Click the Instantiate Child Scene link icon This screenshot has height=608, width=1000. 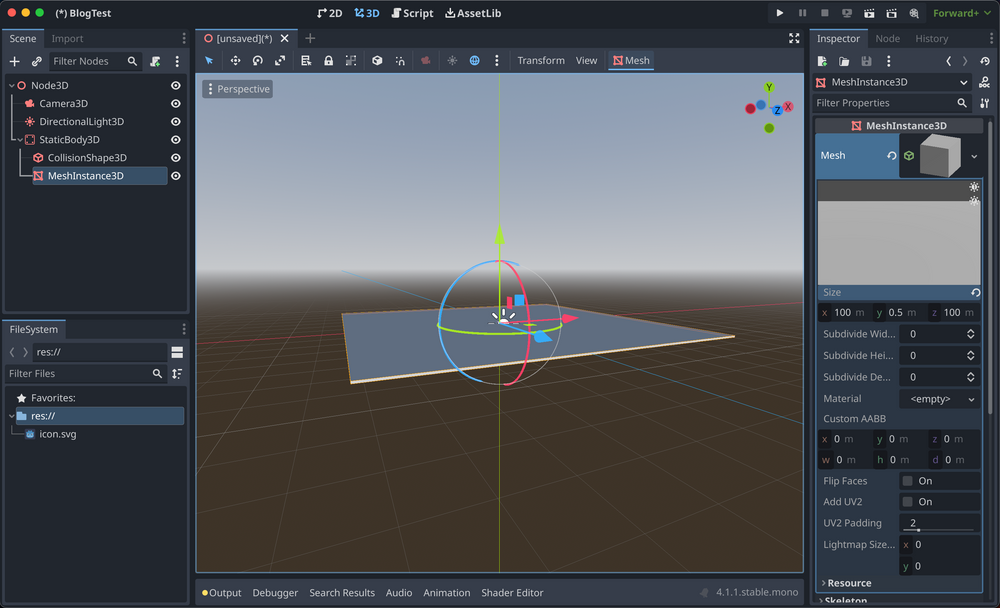point(36,61)
